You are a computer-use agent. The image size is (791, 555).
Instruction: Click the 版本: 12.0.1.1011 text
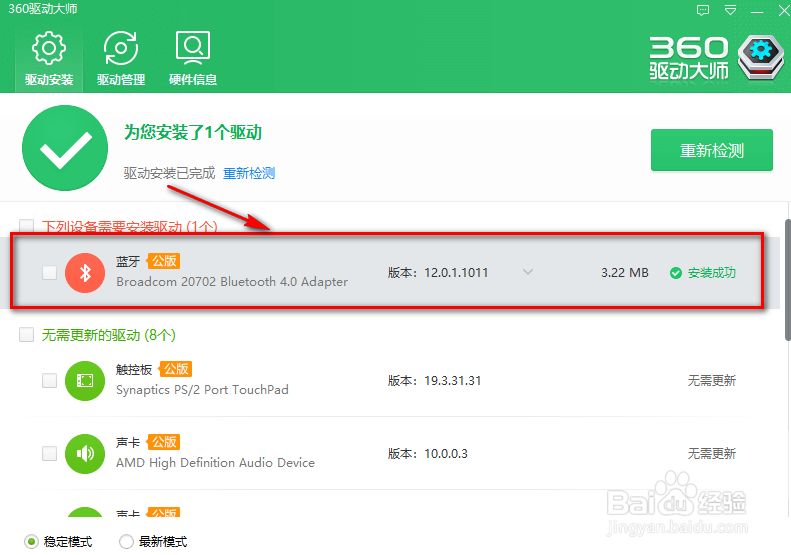pos(438,272)
